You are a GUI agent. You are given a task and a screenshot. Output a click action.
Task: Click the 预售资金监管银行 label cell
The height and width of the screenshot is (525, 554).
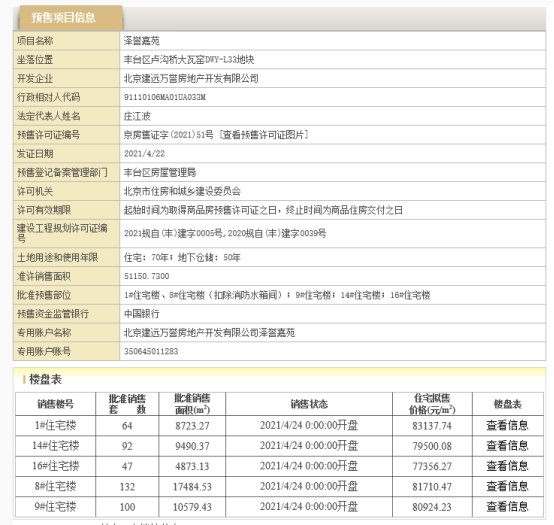click(66, 314)
